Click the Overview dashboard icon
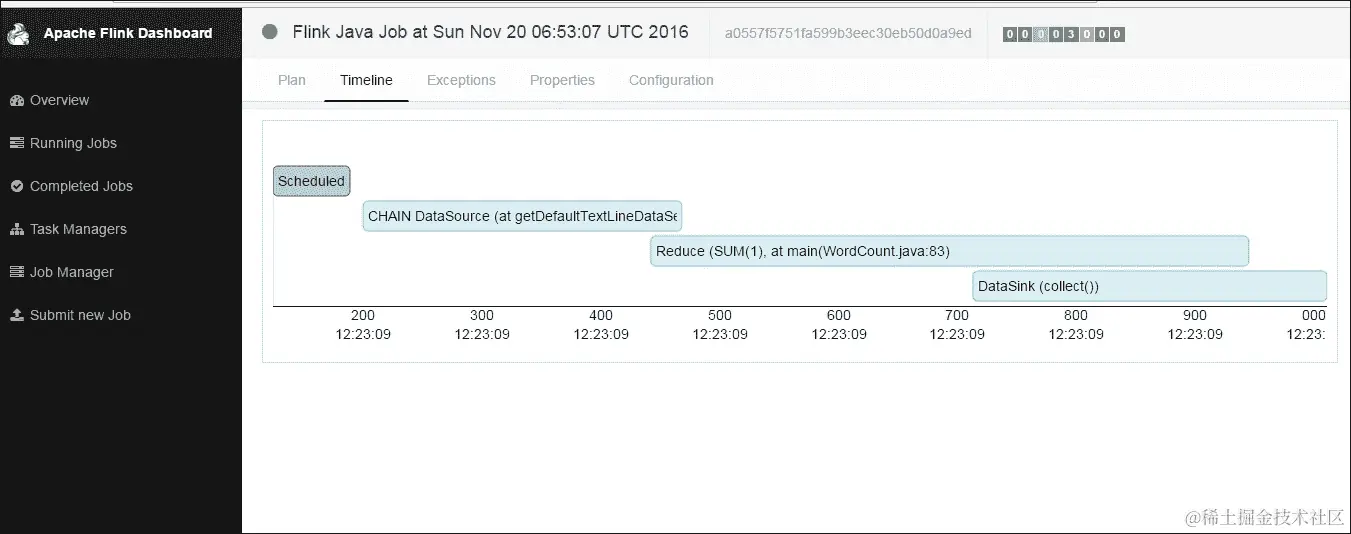The height and width of the screenshot is (534, 1351). tap(16, 100)
